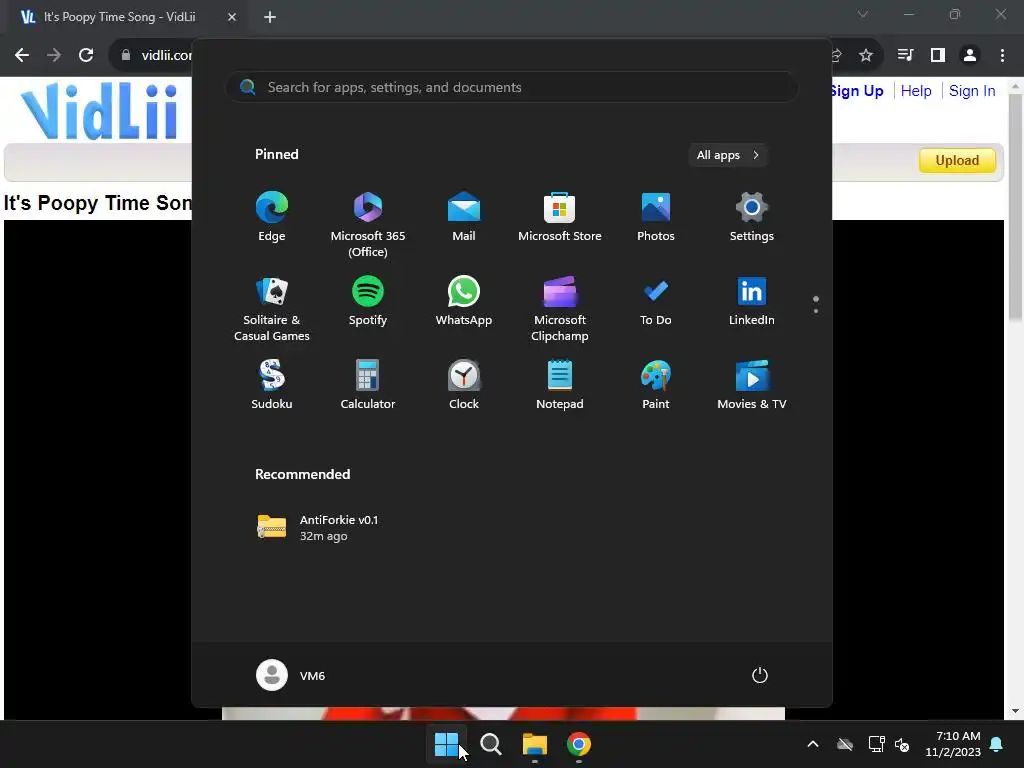Click the Start menu search field
1024x768 pixels.
point(511,88)
